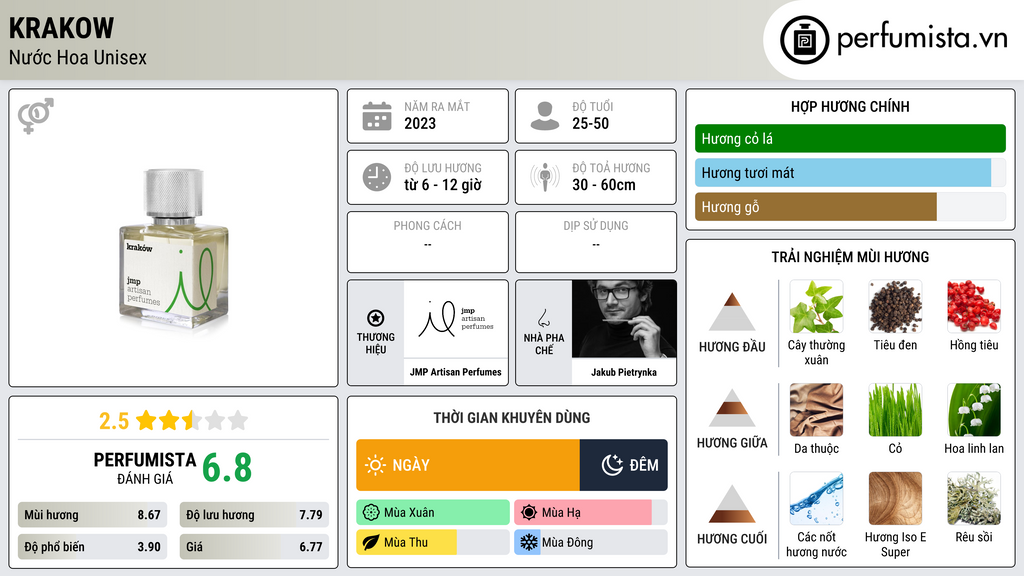Select the Hoa linh lan note image
Image resolution: width=1024 pixels, height=576 pixels.
click(974, 410)
